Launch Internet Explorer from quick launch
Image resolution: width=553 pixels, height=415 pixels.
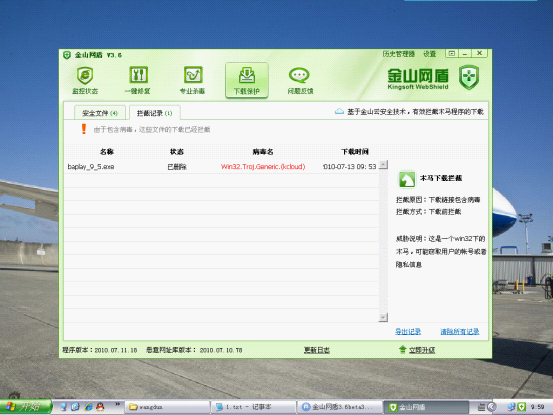(x=88, y=407)
